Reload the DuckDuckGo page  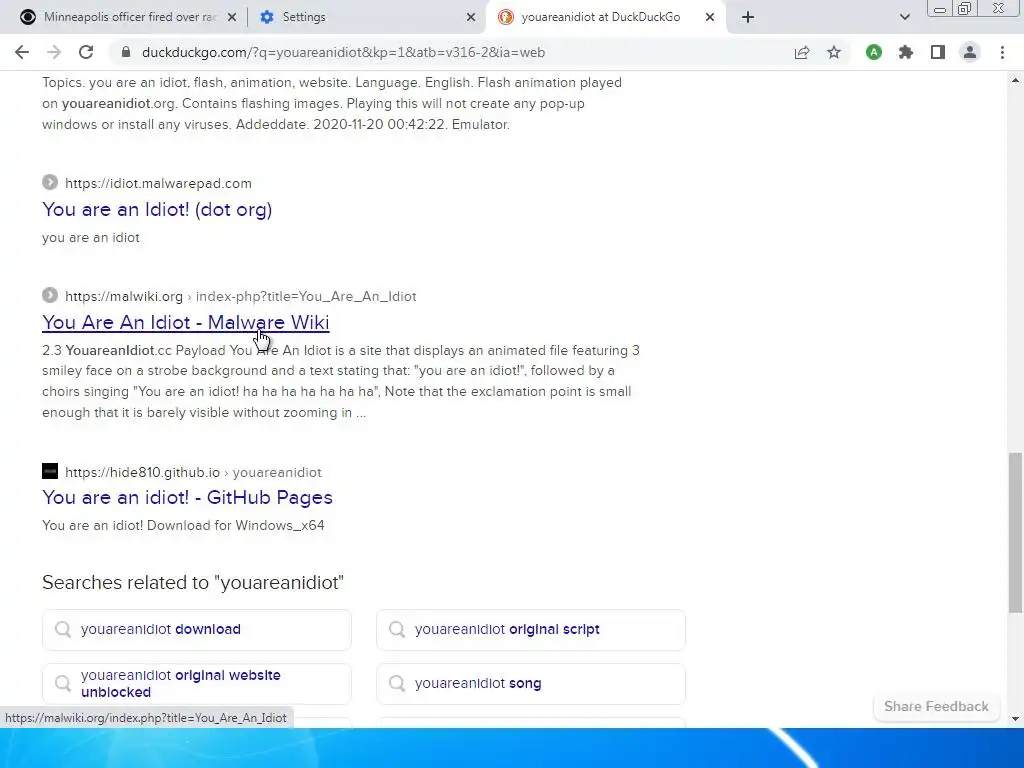[x=86, y=52]
